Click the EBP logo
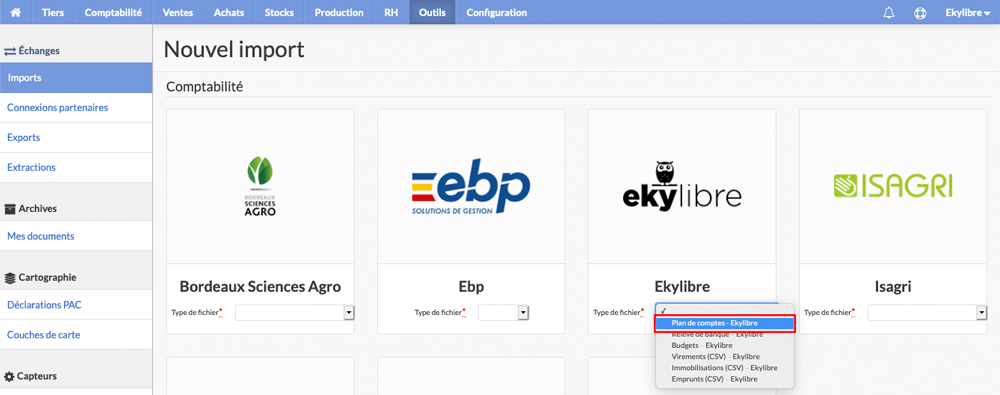Viewport: 1000px width, 395px height. click(x=471, y=186)
